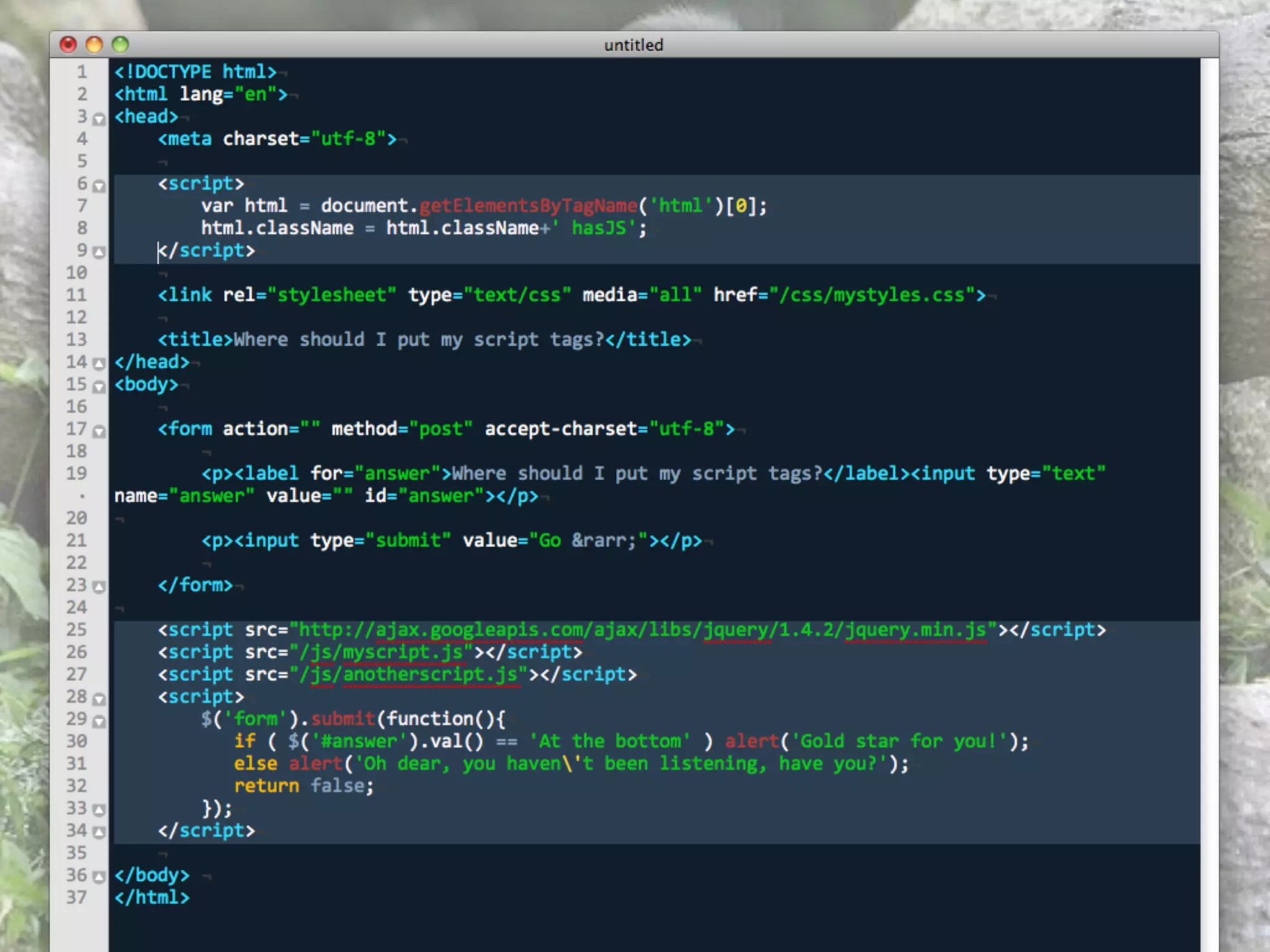Viewport: 1270px width, 952px height.
Task: Click the vertical scrollbar track on right
Action: point(1209,496)
